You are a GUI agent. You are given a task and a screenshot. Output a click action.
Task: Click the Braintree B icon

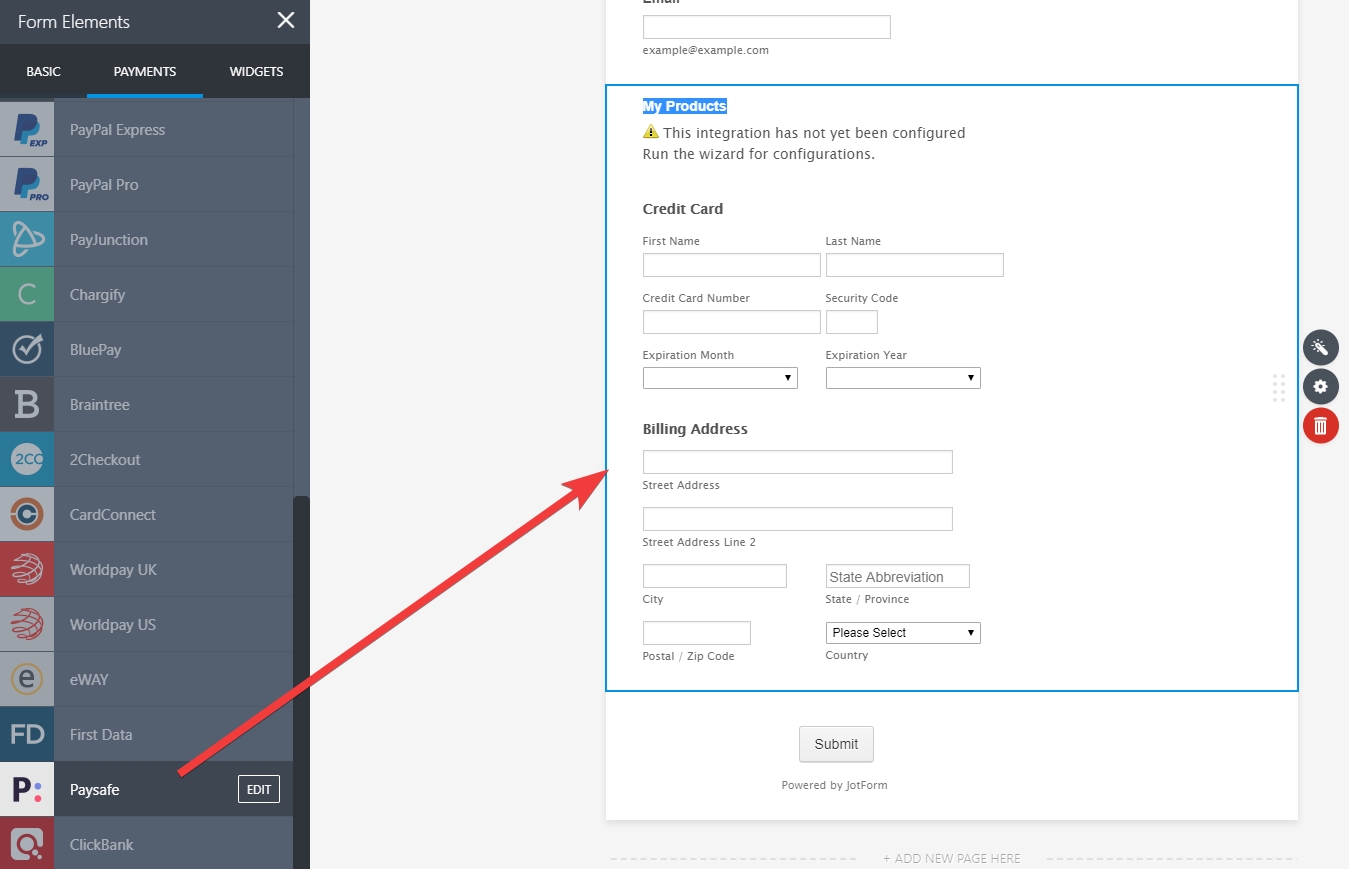(x=27, y=405)
